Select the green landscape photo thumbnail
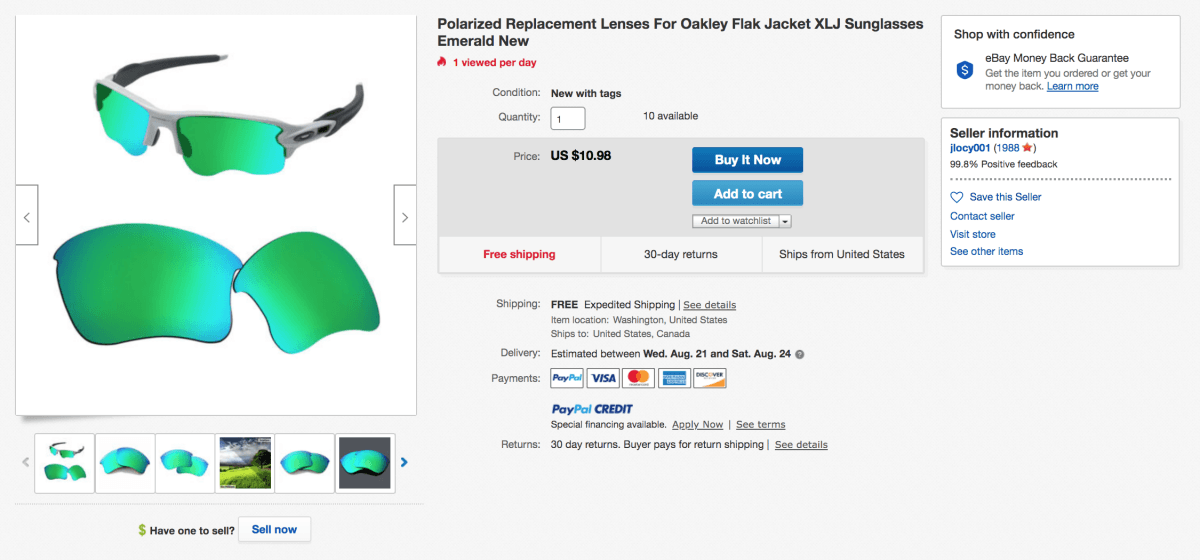 tap(245, 463)
